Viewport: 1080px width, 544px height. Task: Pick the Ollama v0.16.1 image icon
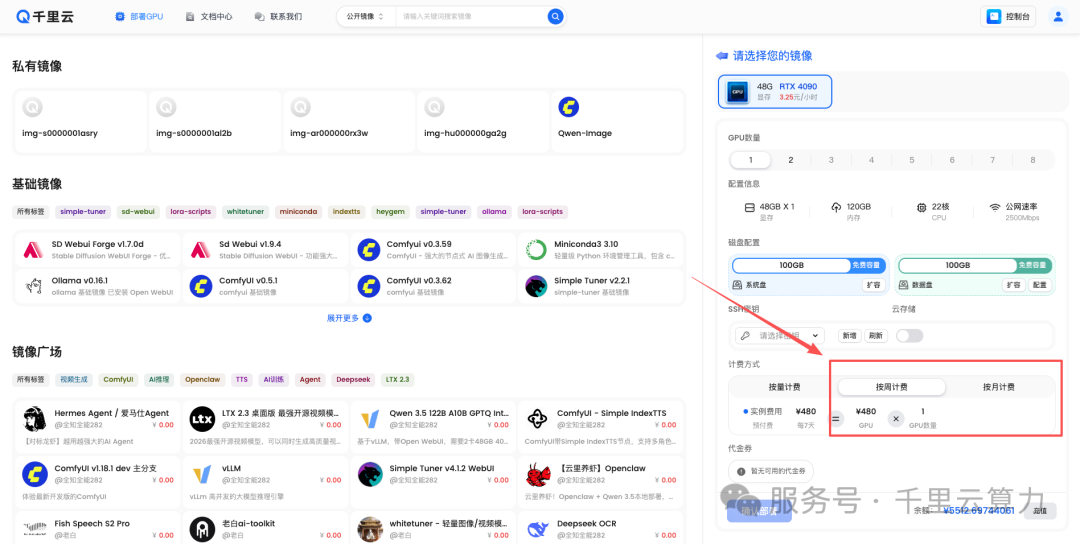pos(33,286)
